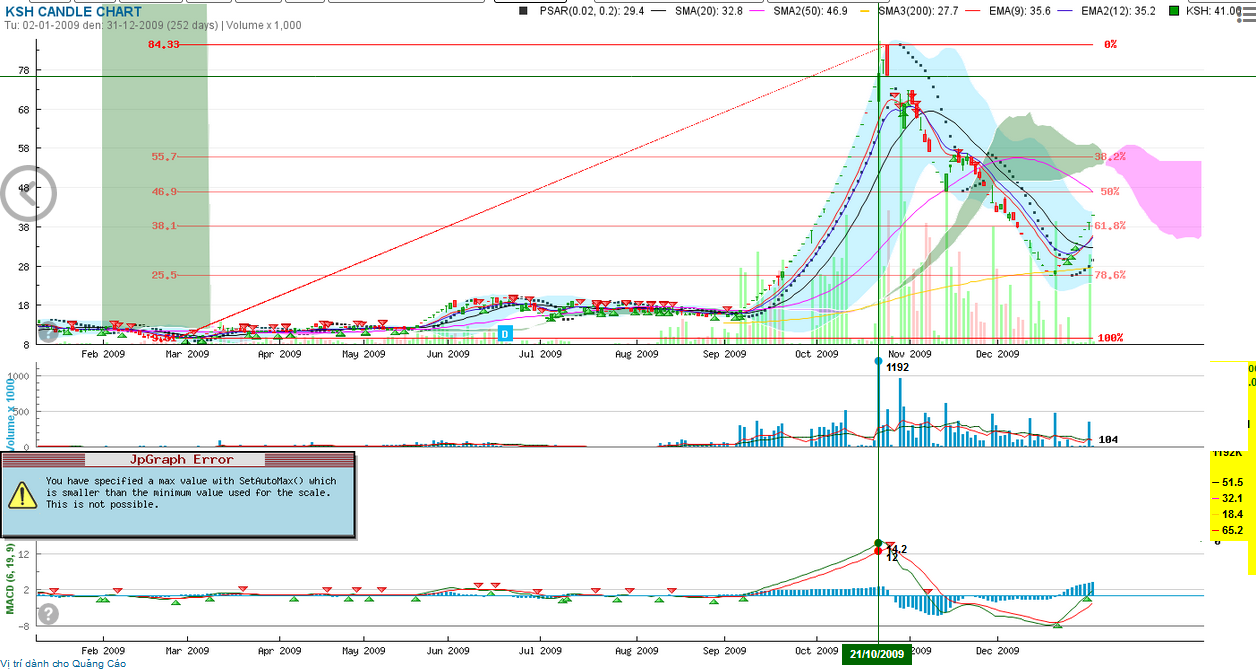The height and width of the screenshot is (670, 1256).
Task: Click the blue D dividend marker
Action: (x=505, y=333)
